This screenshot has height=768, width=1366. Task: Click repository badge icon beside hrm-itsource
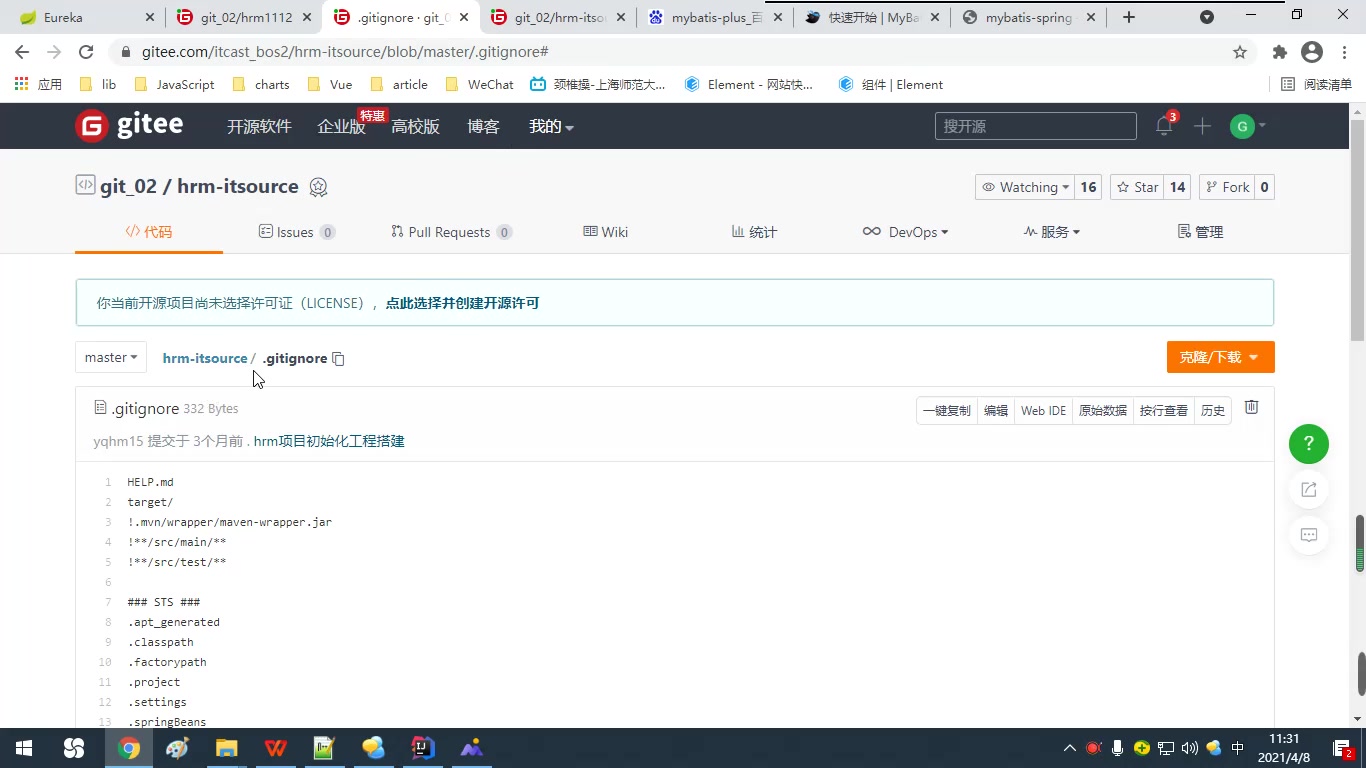pyautogui.click(x=318, y=187)
